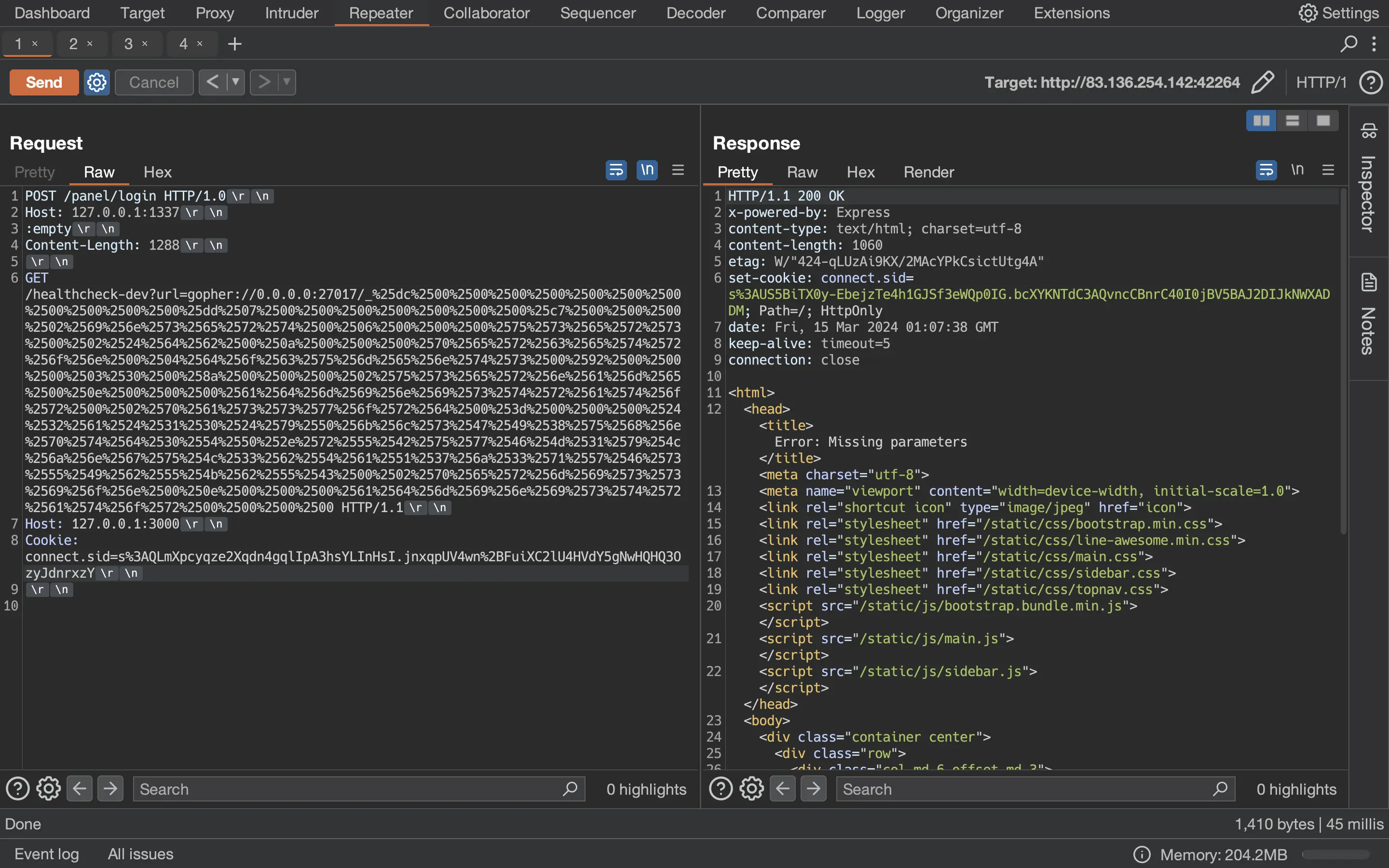Toggle word wrap in Request editor
The image size is (1389, 868).
(x=616, y=170)
